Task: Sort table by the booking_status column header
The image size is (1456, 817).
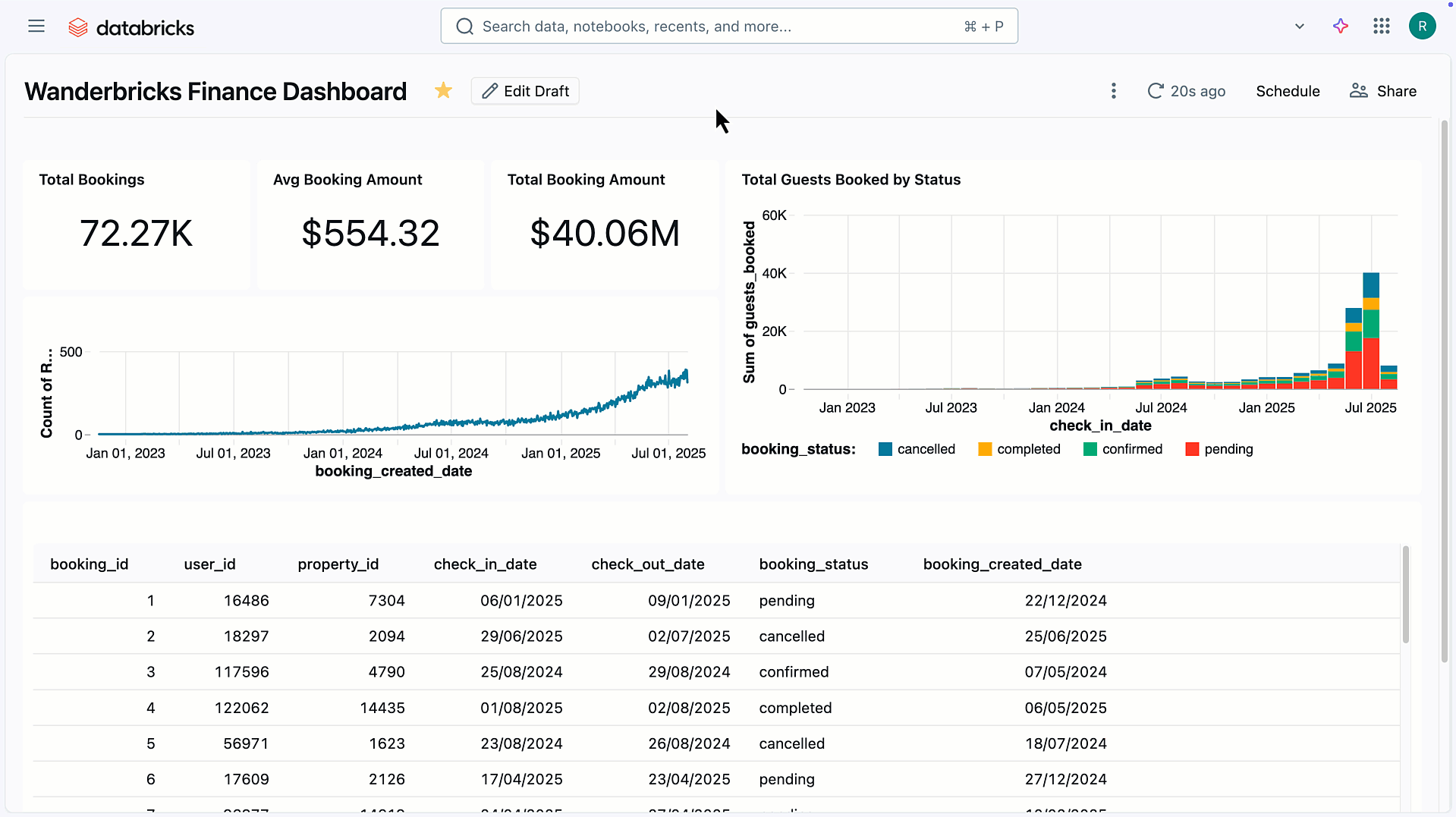Action: pyautogui.click(x=813, y=564)
